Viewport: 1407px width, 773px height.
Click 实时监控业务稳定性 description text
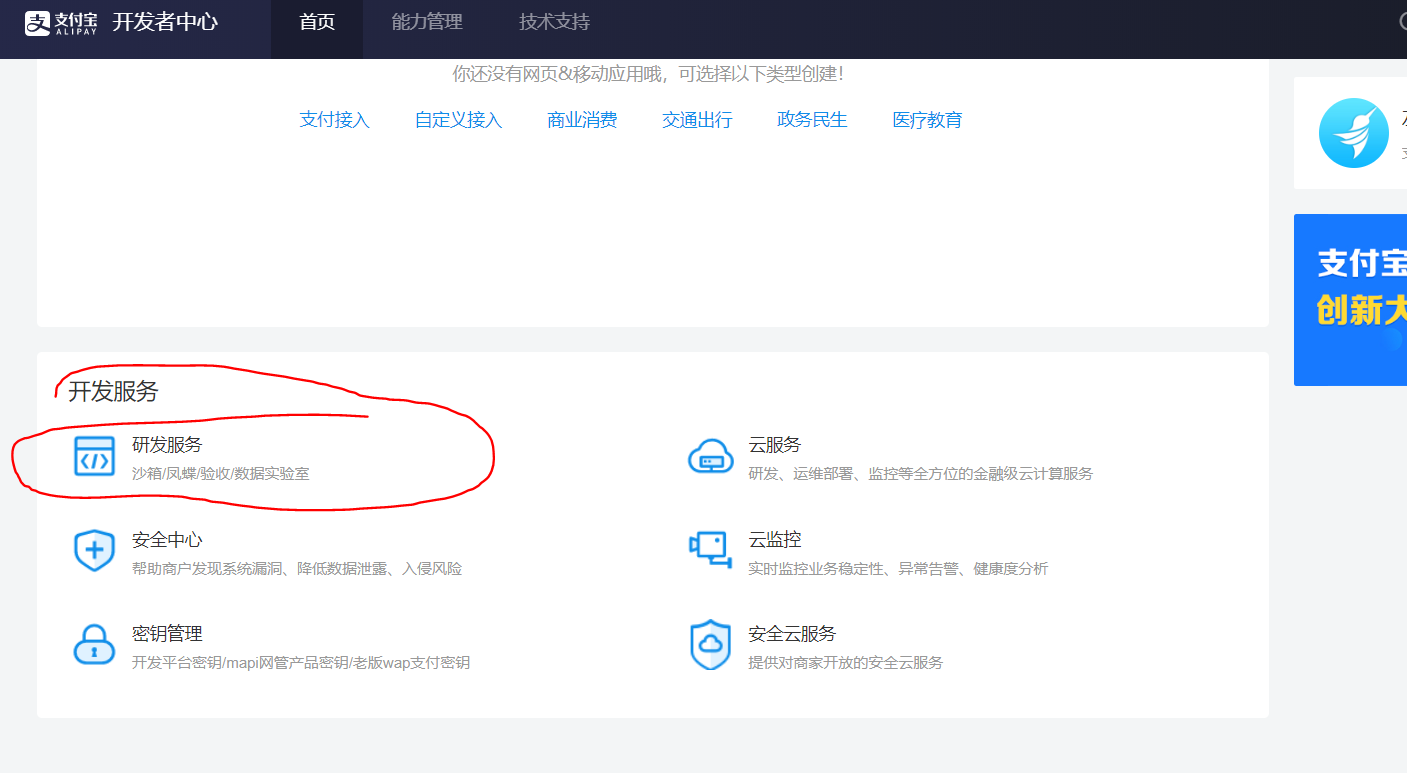pos(898,569)
